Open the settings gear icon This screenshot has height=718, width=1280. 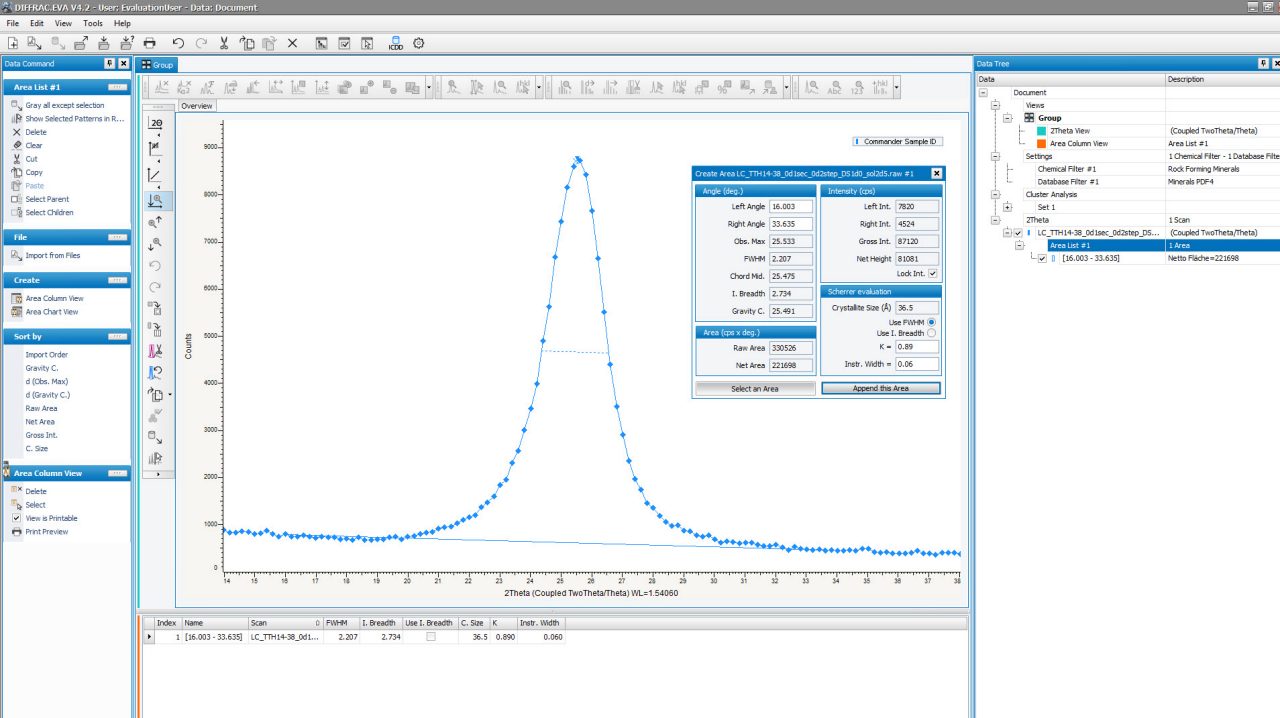coord(419,43)
